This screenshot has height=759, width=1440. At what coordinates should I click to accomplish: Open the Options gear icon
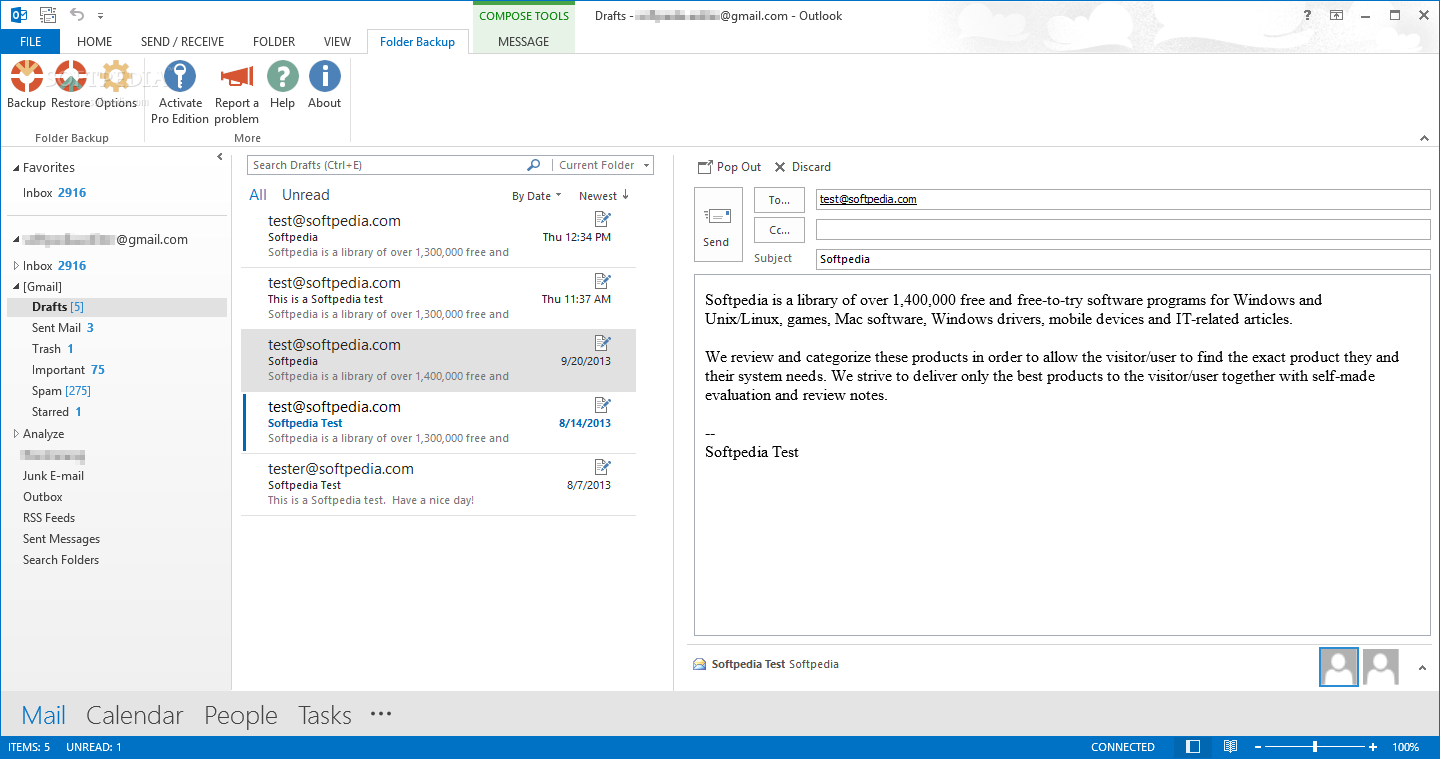tap(116, 76)
